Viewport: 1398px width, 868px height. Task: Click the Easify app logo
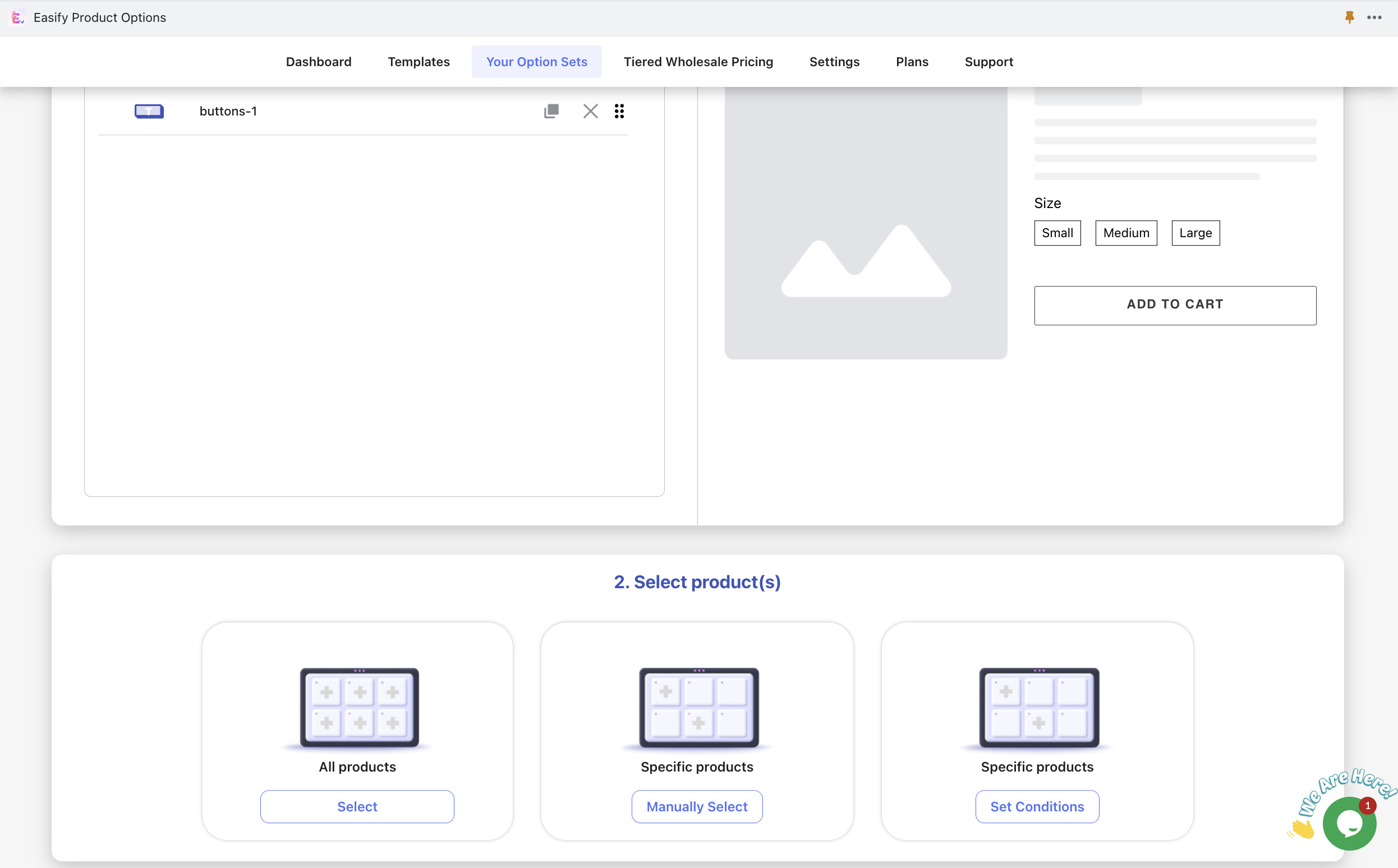click(x=17, y=17)
